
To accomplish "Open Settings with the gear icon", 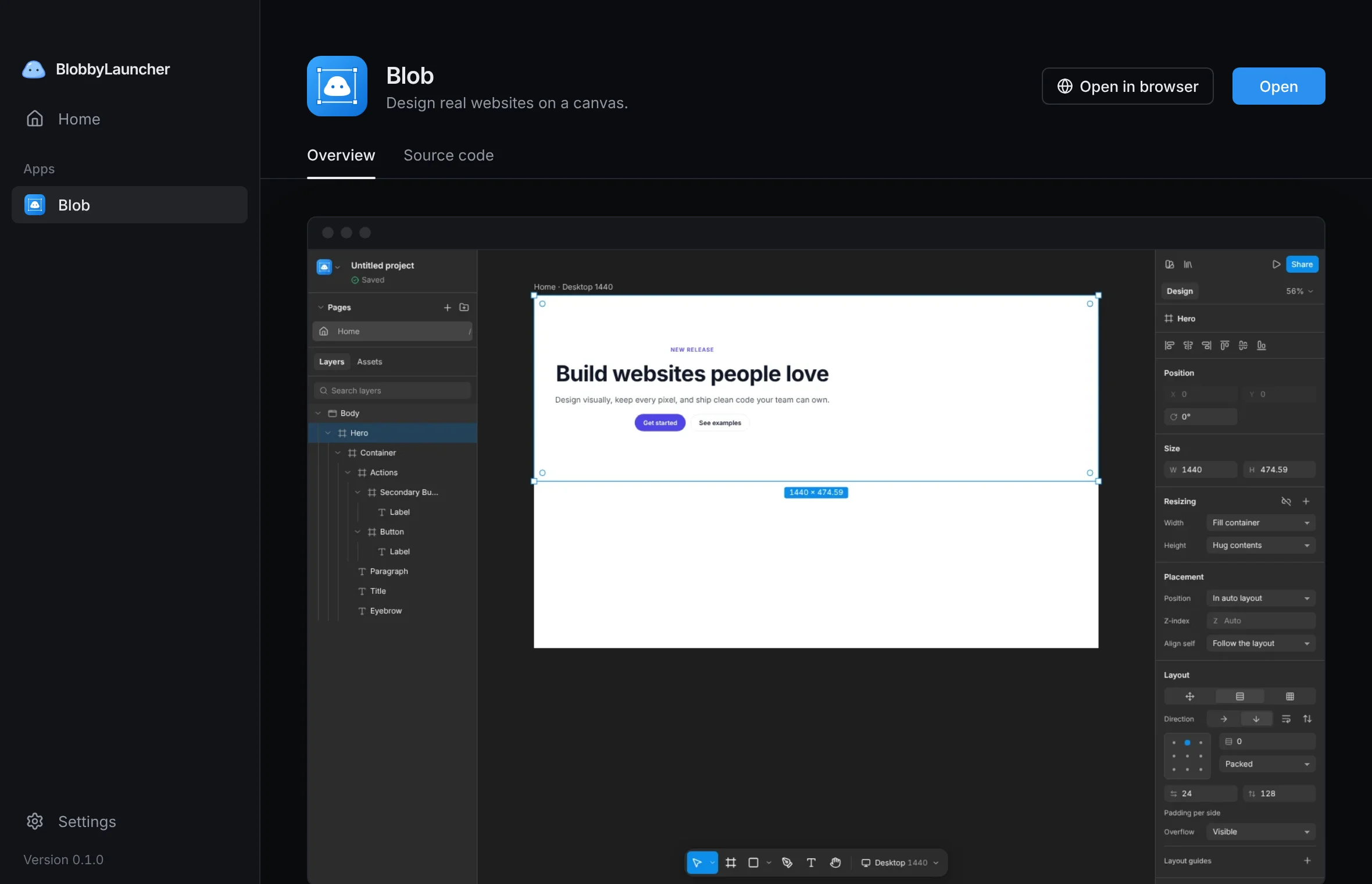I will (35, 821).
